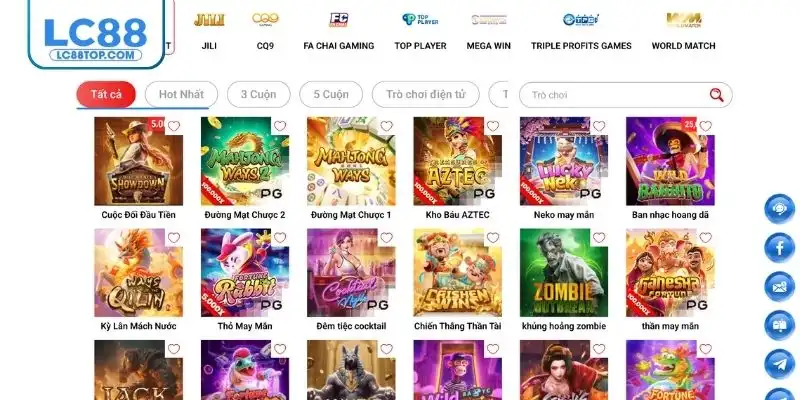The width and height of the screenshot is (800, 400).
Task: Open the customer support headset icon
Action: click(780, 209)
